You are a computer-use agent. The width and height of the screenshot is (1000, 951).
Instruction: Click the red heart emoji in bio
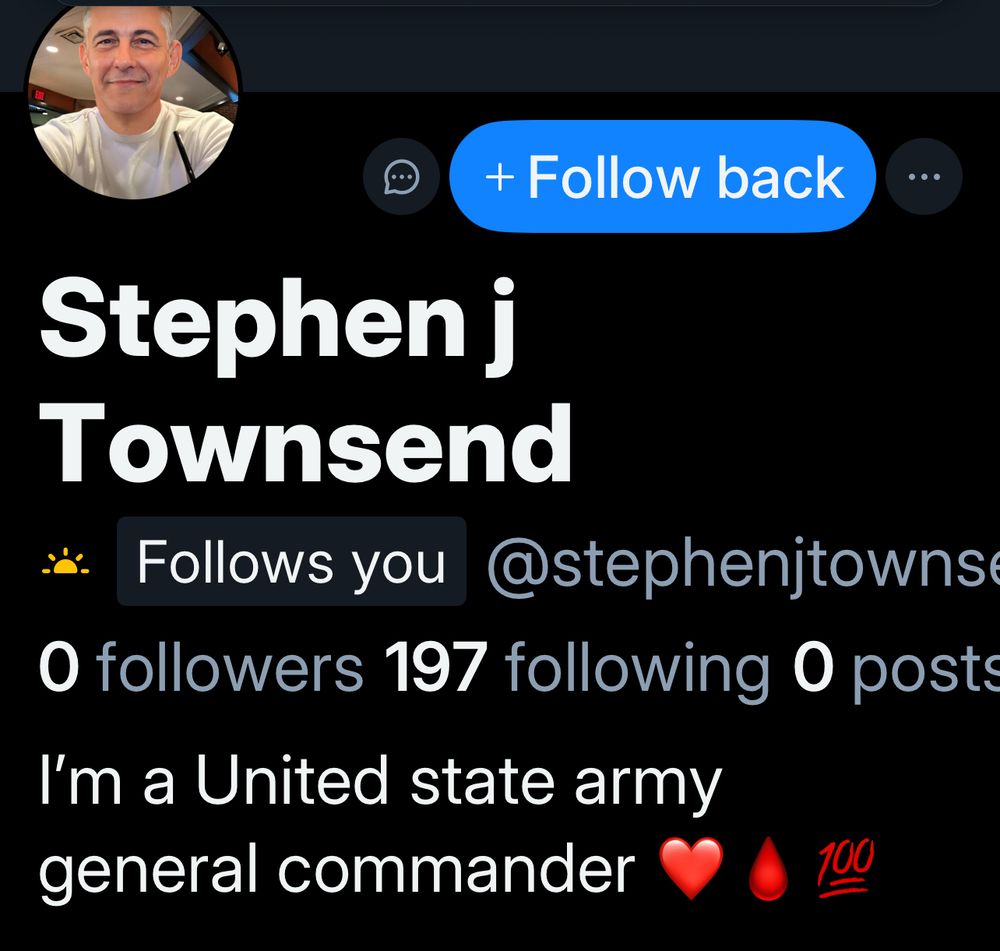[691, 867]
